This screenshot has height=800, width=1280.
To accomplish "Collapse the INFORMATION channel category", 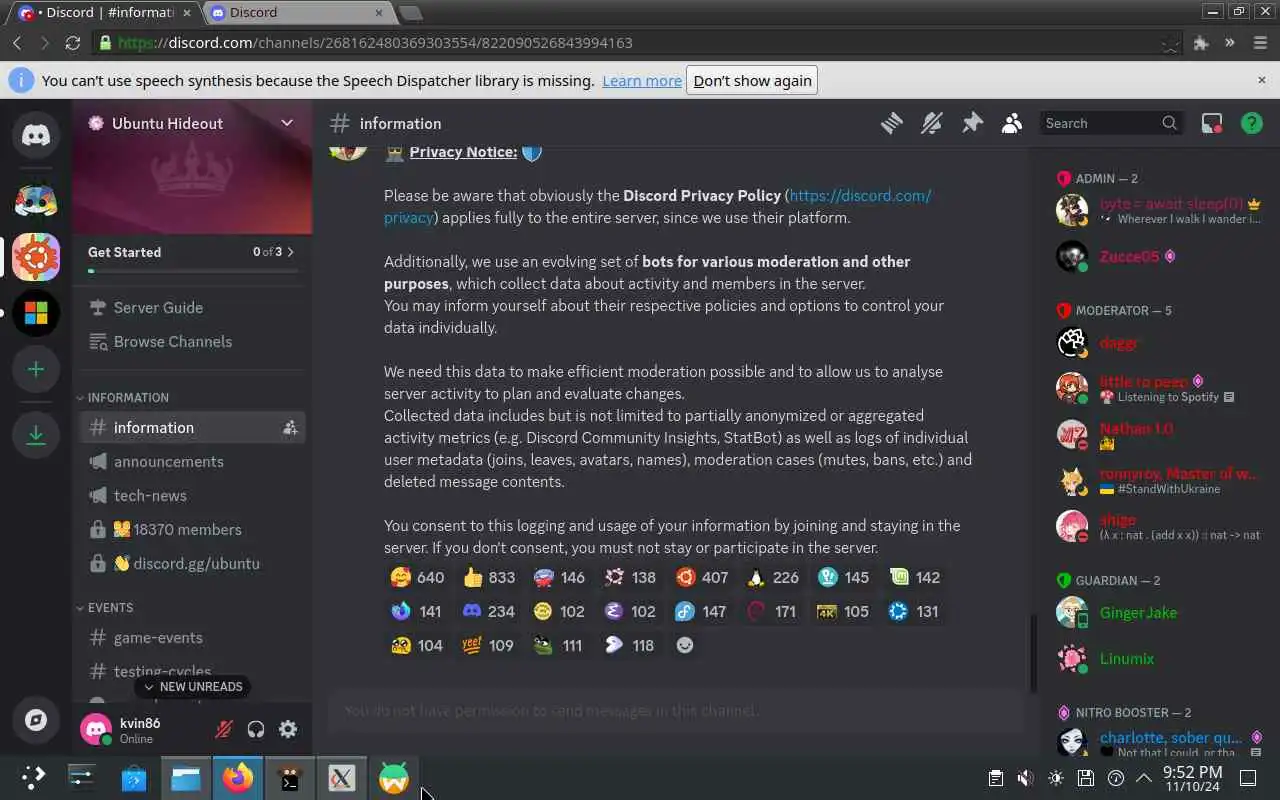I will (x=122, y=397).
